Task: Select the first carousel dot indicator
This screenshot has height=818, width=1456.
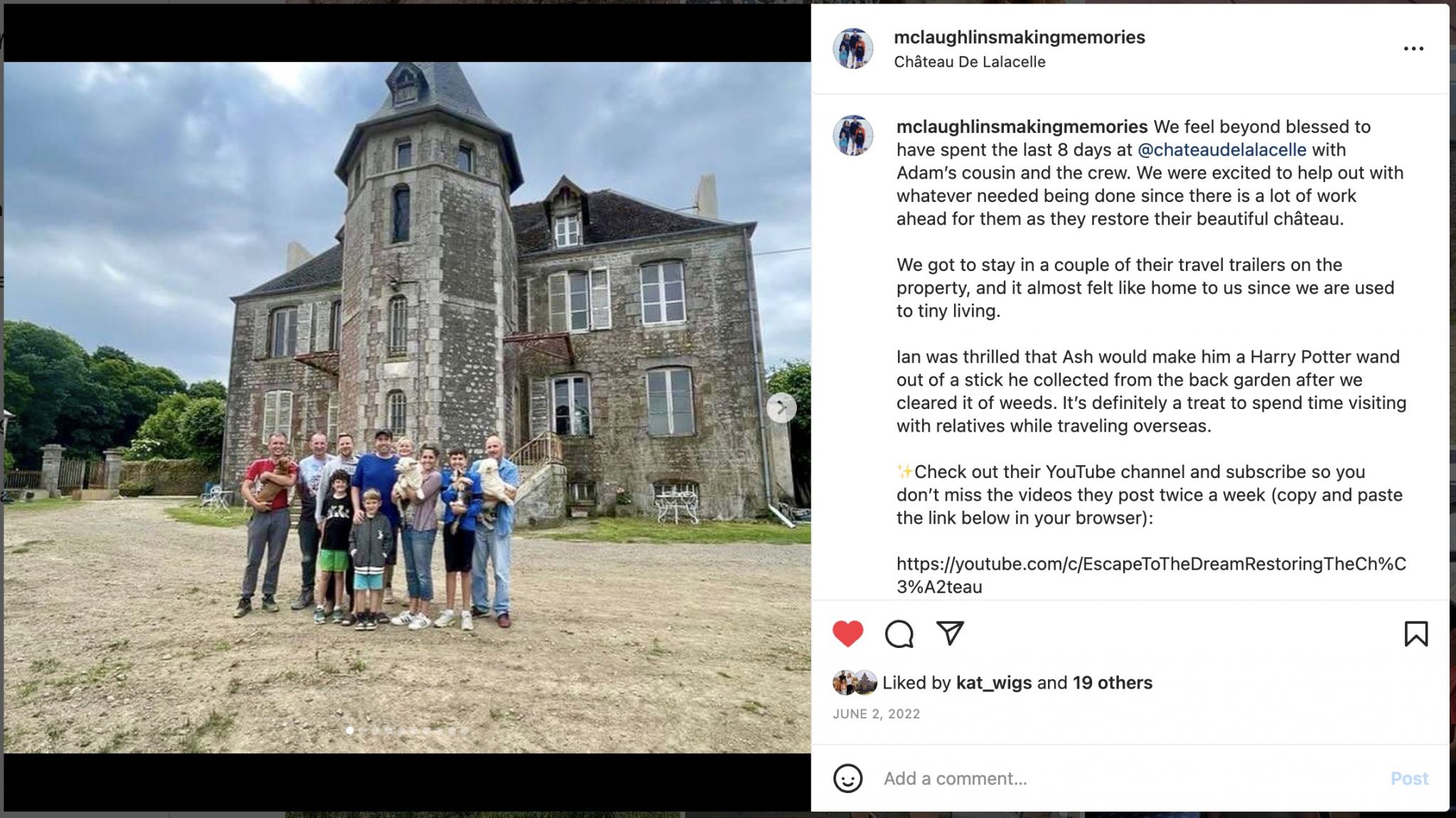Action: (x=350, y=730)
